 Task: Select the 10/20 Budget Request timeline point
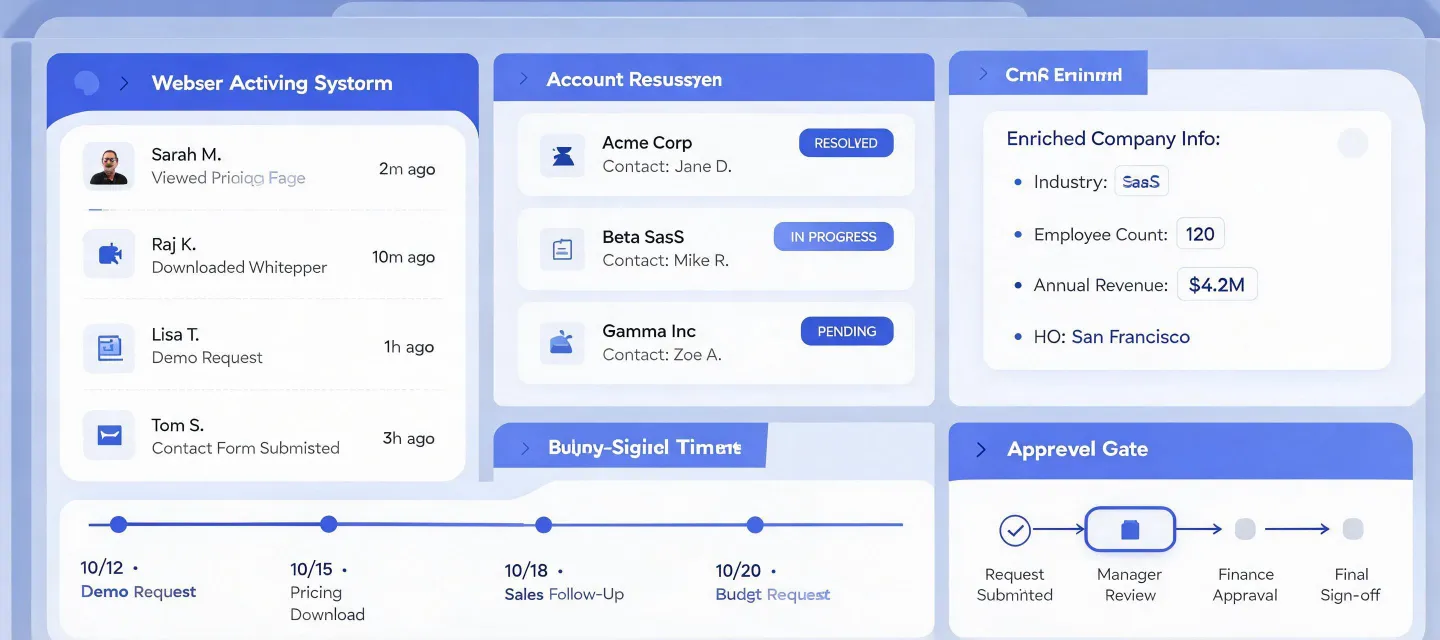tap(755, 524)
